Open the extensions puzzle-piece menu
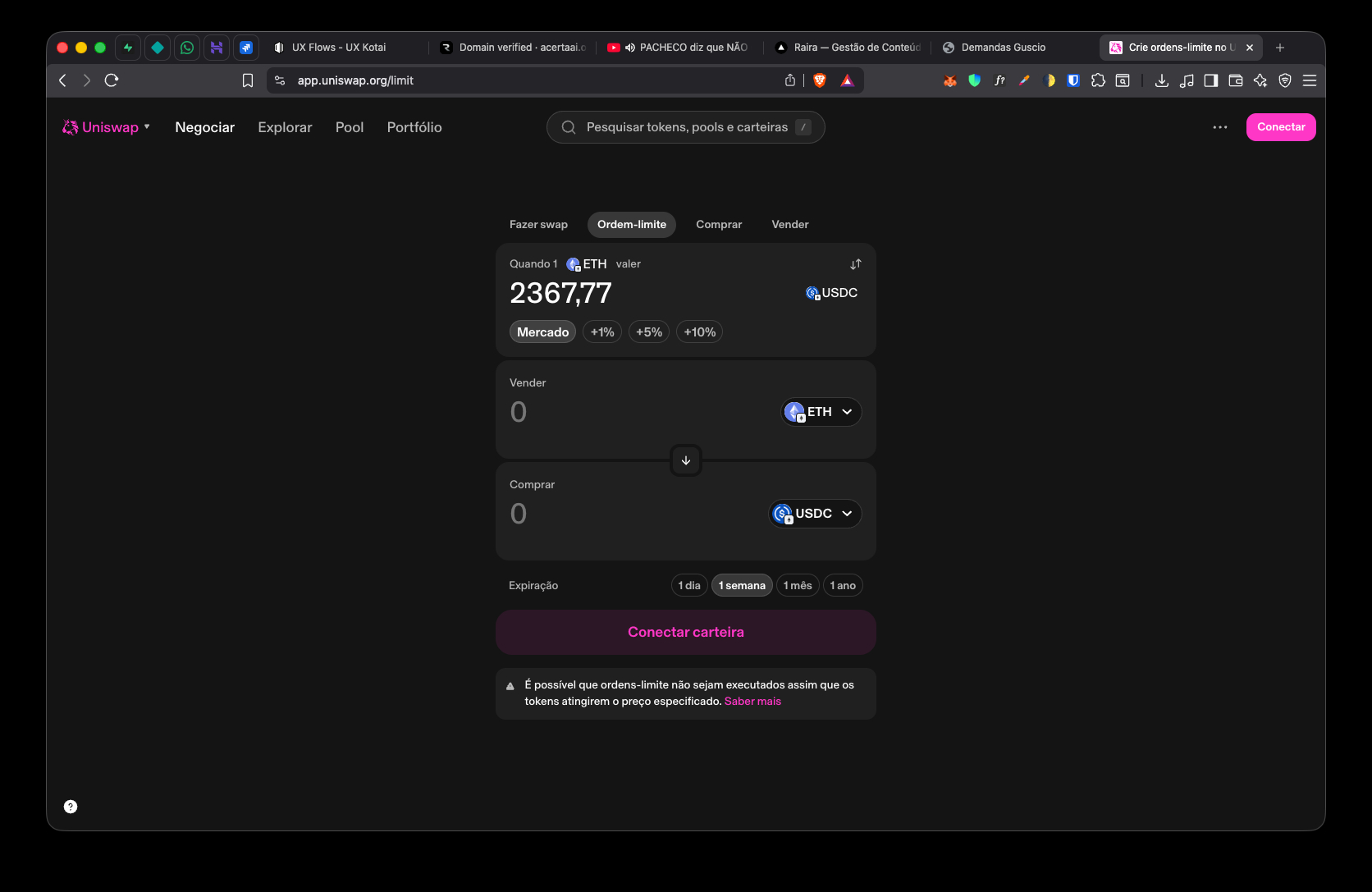This screenshot has height=892, width=1372. (1098, 80)
